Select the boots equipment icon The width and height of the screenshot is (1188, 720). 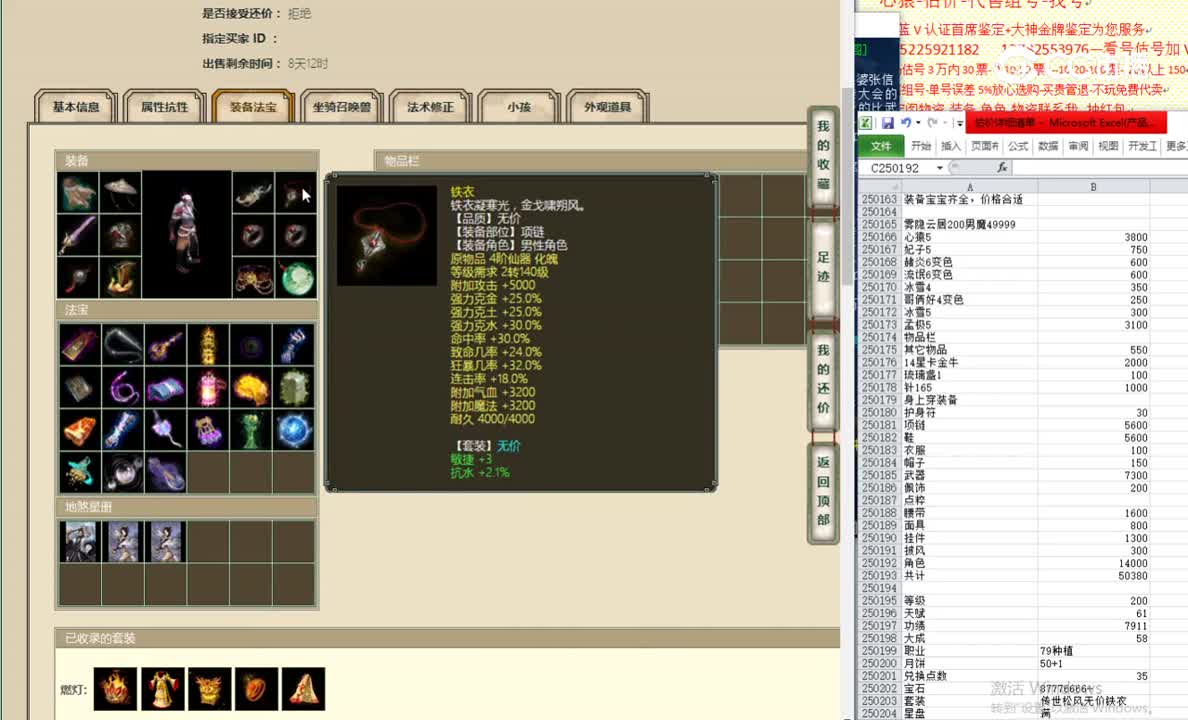(121, 278)
